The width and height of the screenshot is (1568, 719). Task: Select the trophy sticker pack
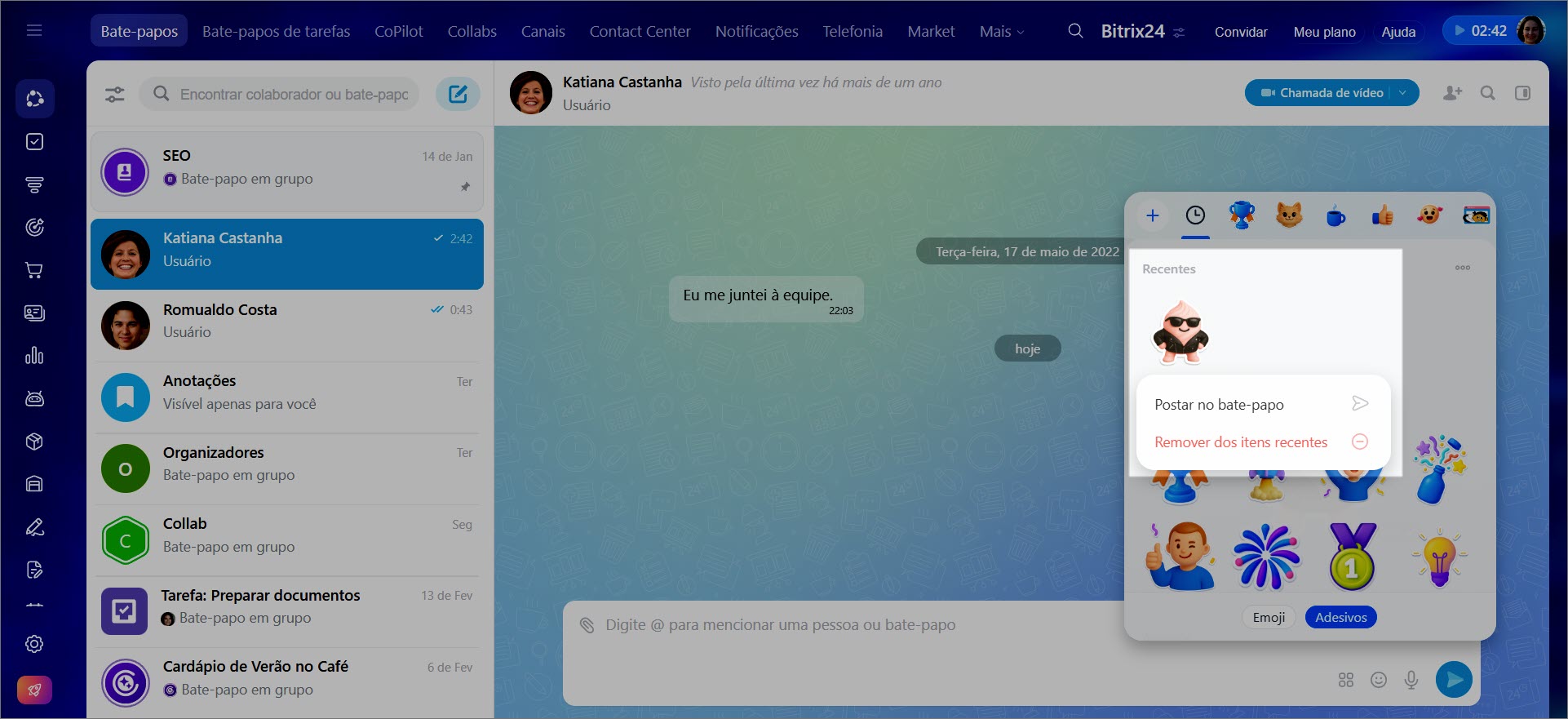pos(1242,215)
